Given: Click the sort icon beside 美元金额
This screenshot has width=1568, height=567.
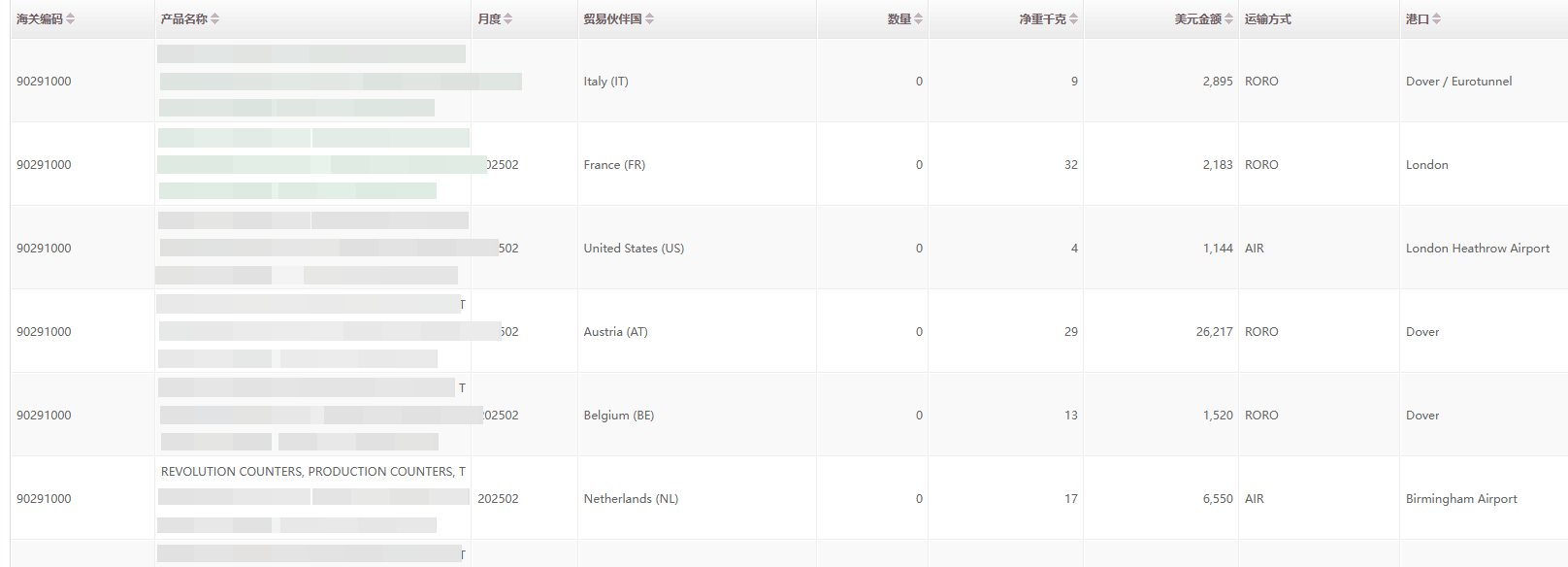Looking at the screenshot, I should [1229, 19].
